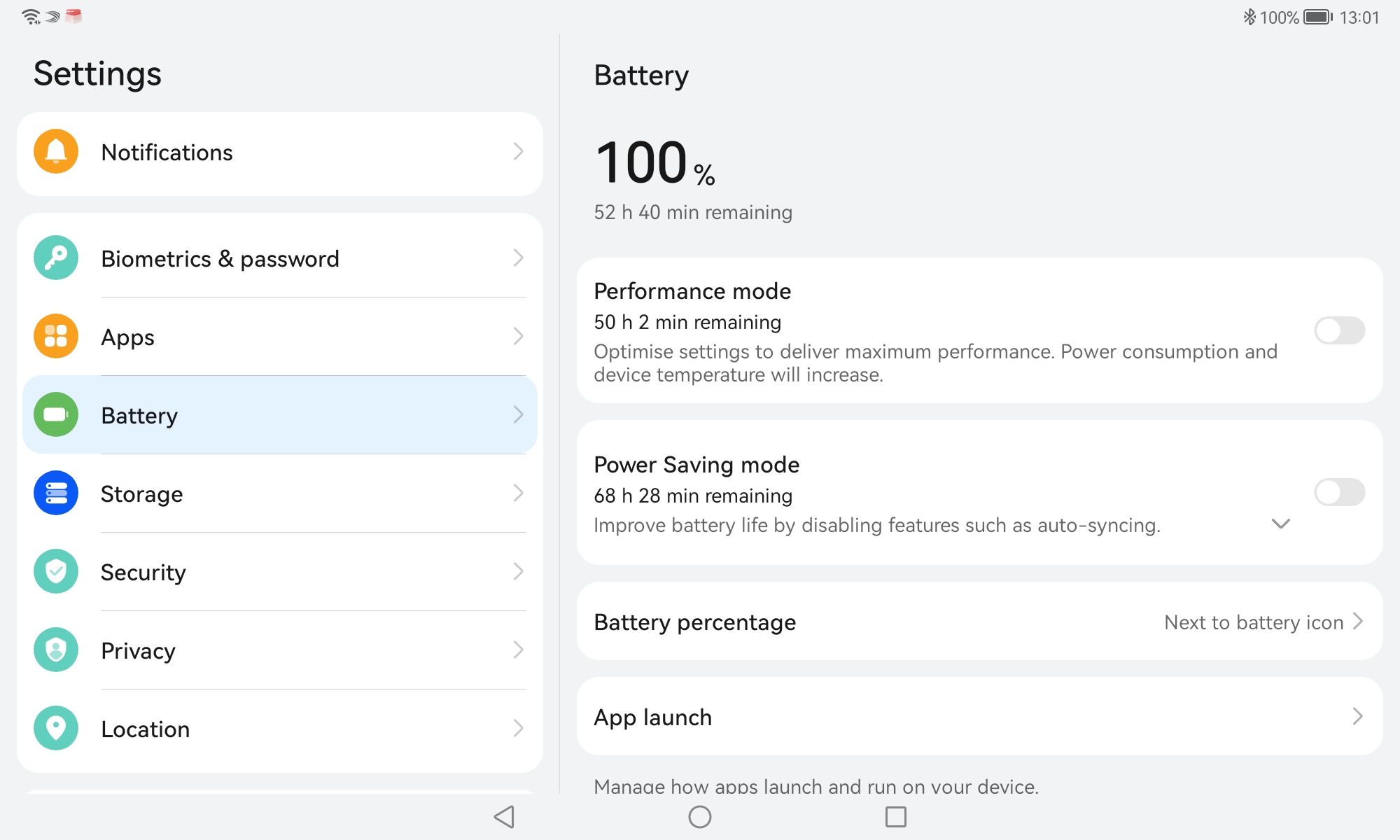The image size is (1400, 840).
Task: Tap the green Battery icon in sidebar
Action: (x=56, y=414)
